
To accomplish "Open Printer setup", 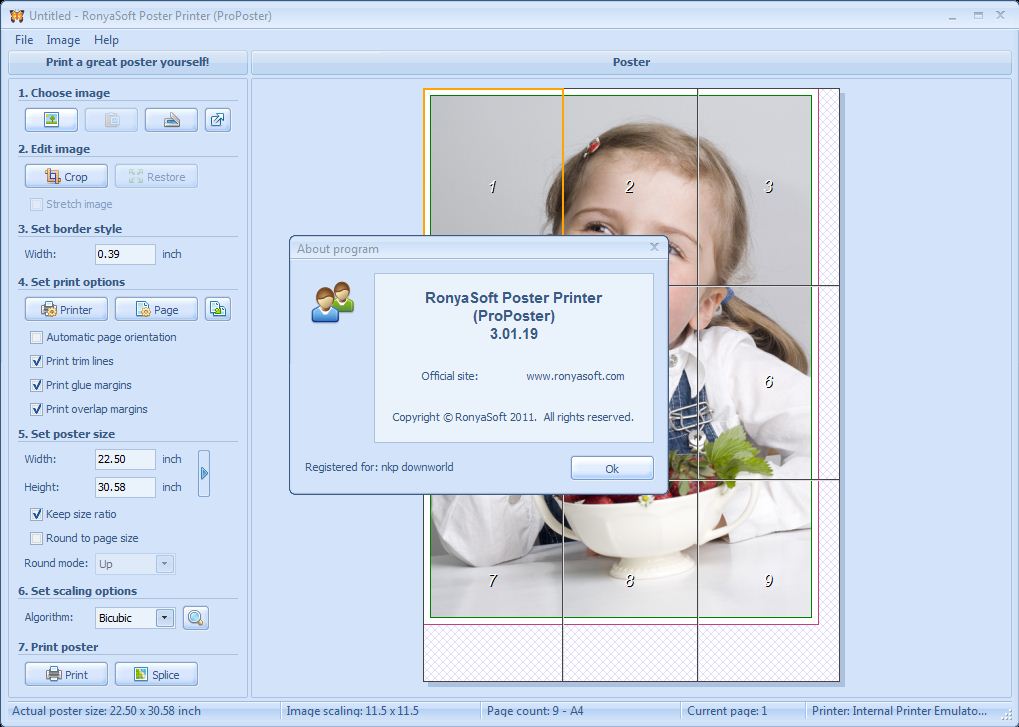I will coord(65,309).
